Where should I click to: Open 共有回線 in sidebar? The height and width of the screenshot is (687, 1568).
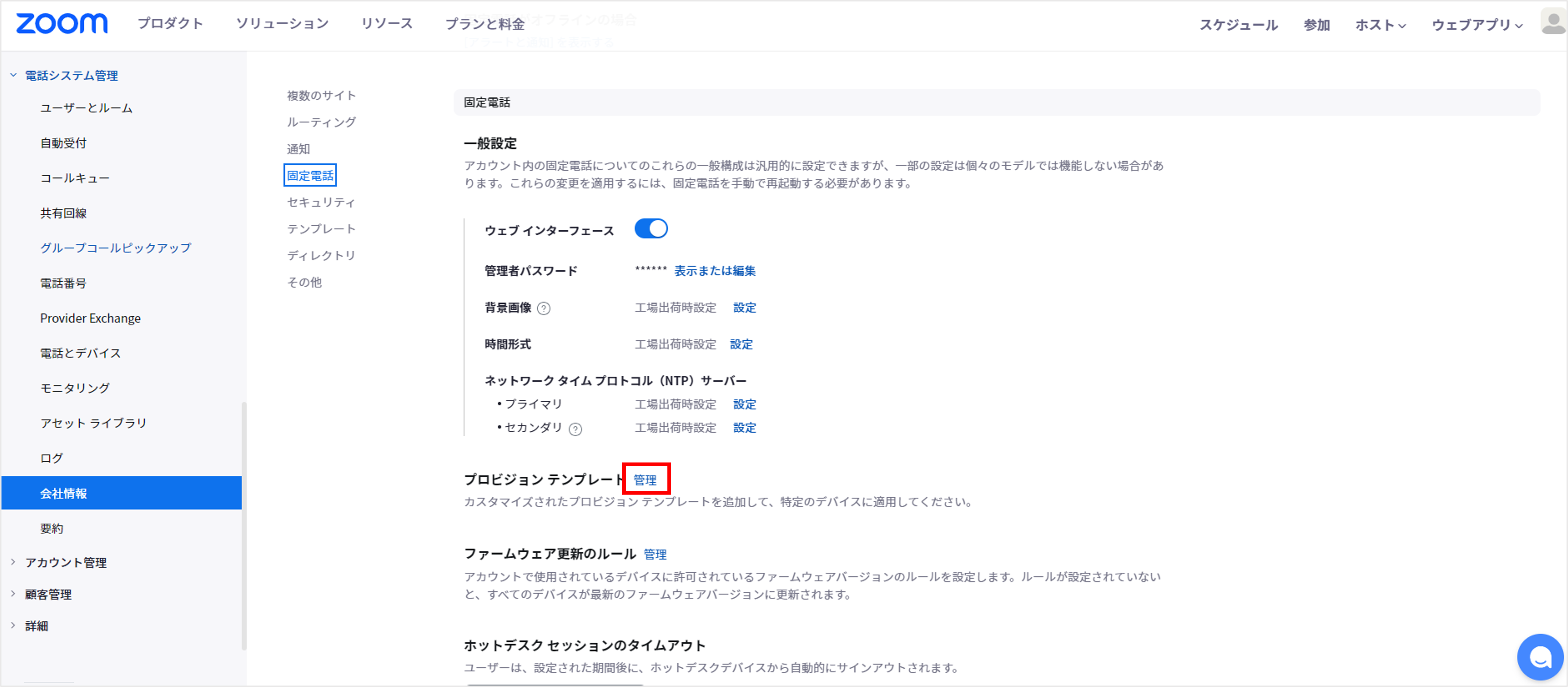63,213
